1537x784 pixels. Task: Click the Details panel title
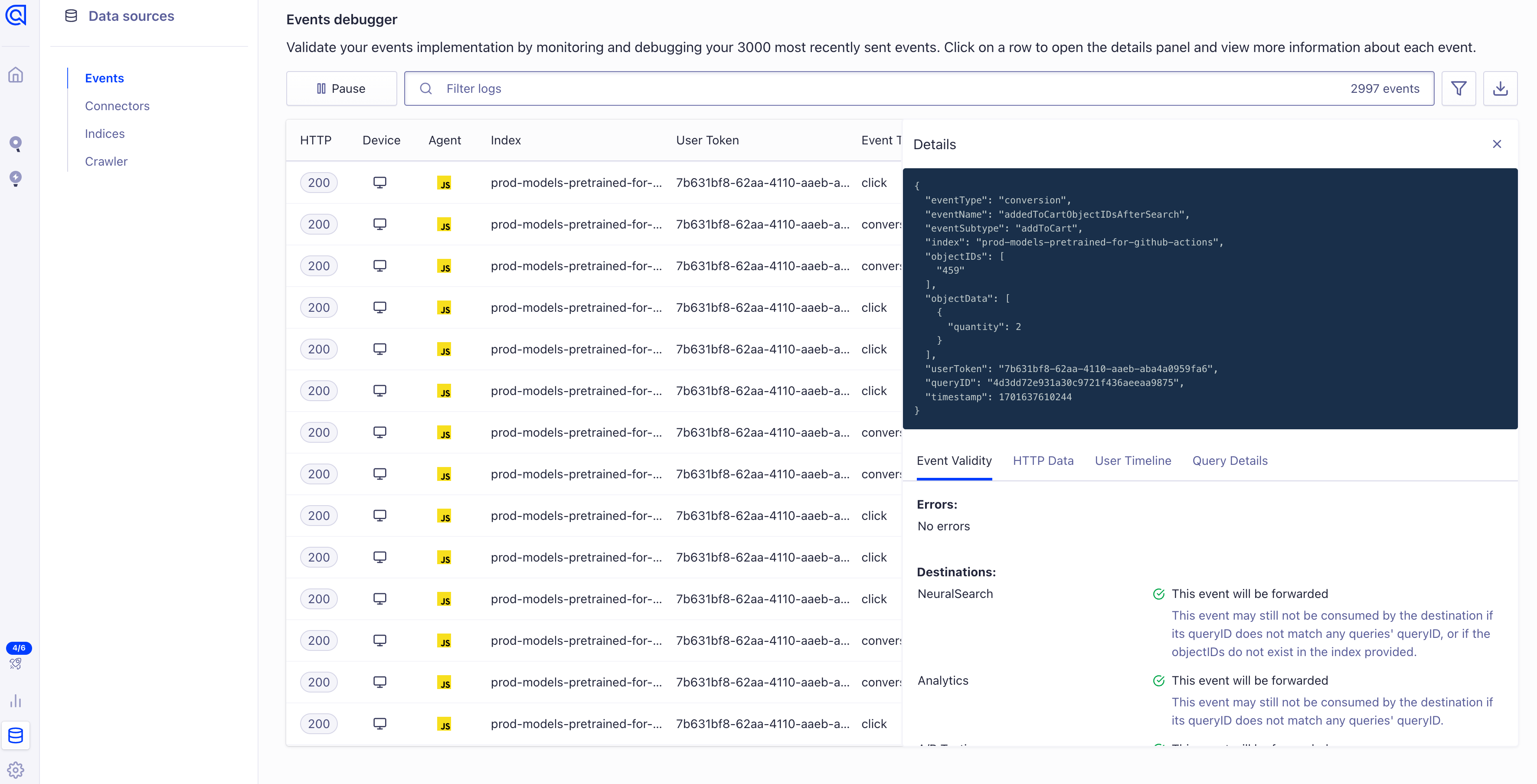(934, 144)
